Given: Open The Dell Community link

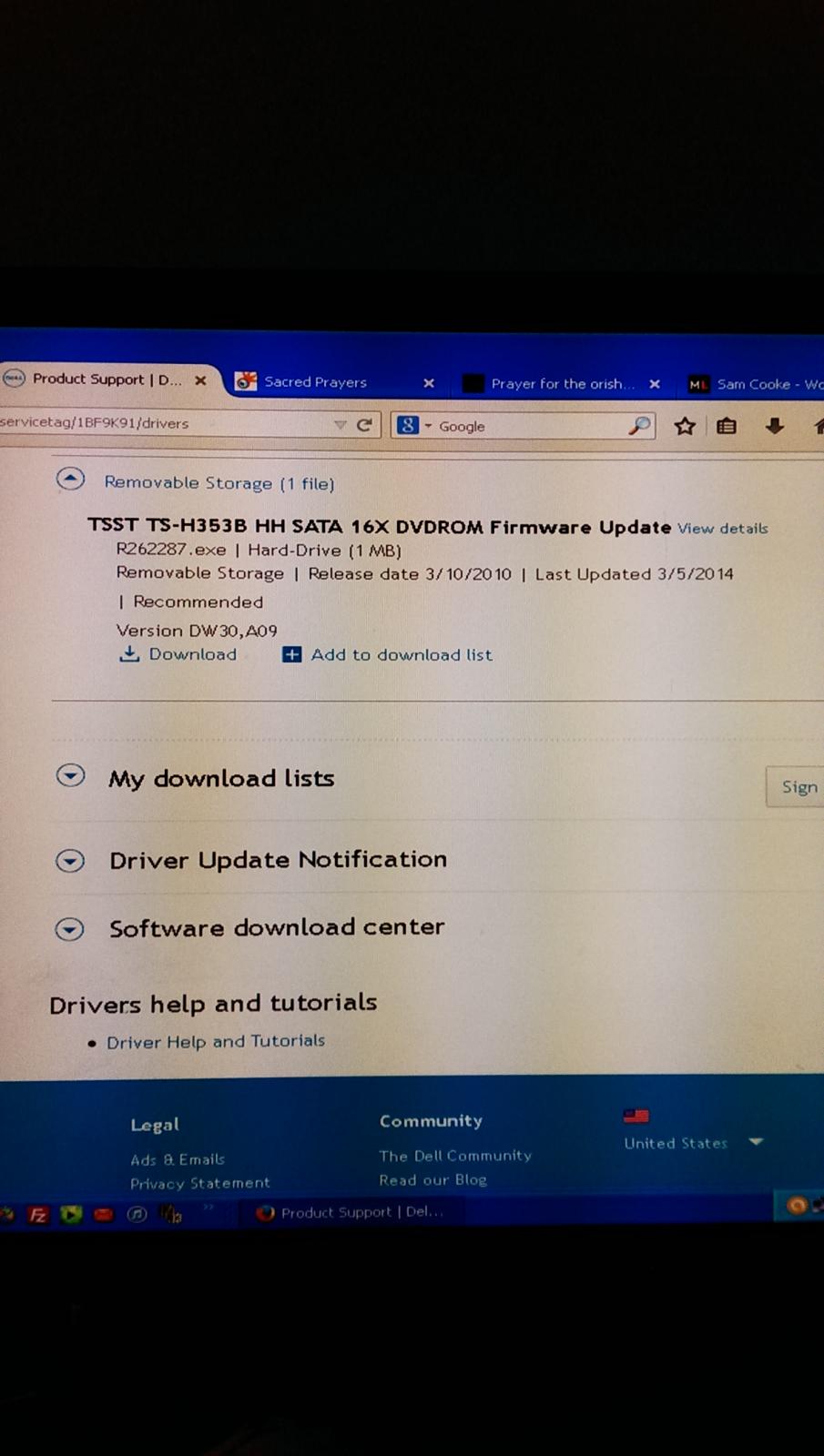Looking at the screenshot, I should pos(455,1156).
